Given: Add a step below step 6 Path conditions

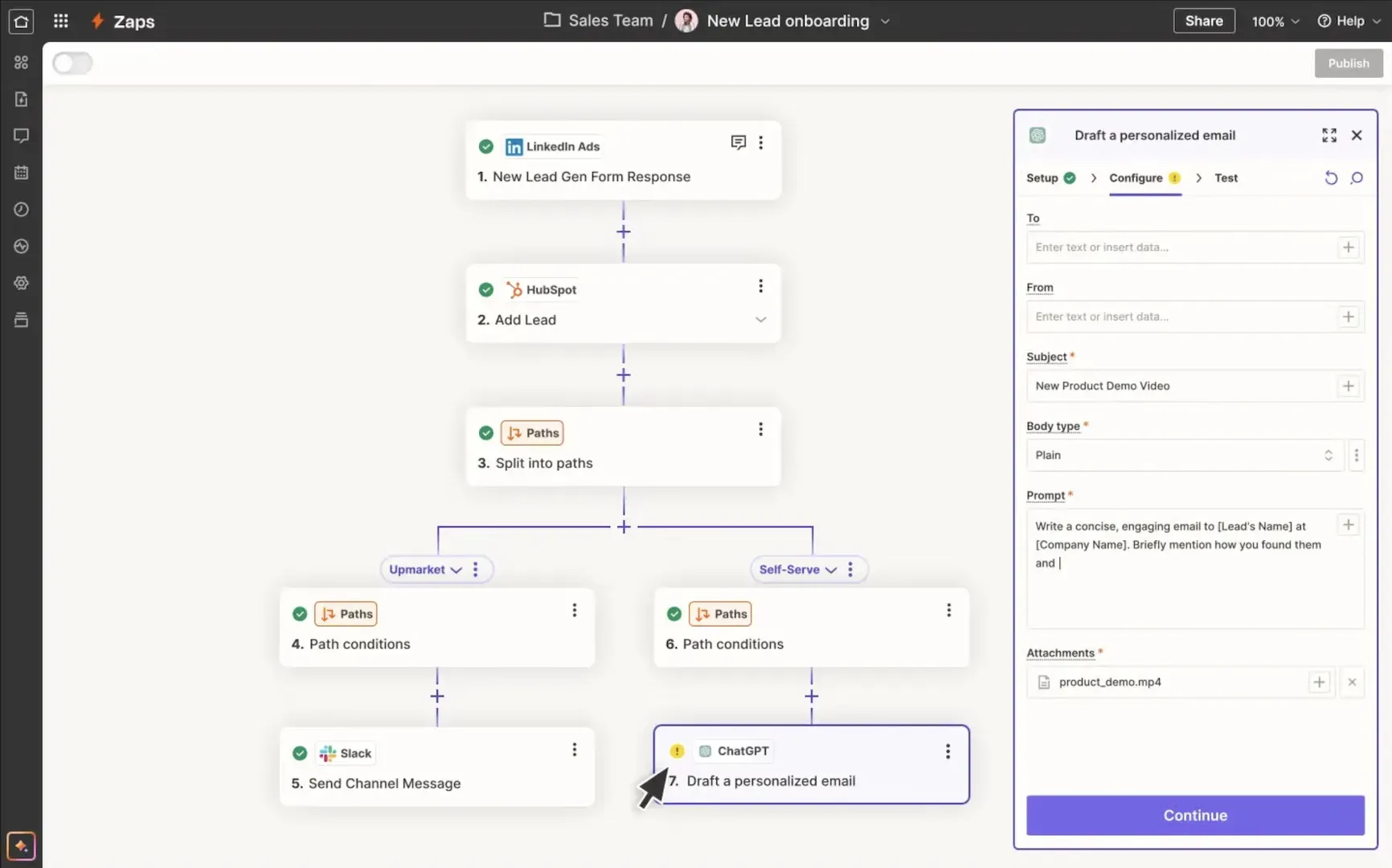Looking at the screenshot, I should pyautogui.click(x=812, y=696).
